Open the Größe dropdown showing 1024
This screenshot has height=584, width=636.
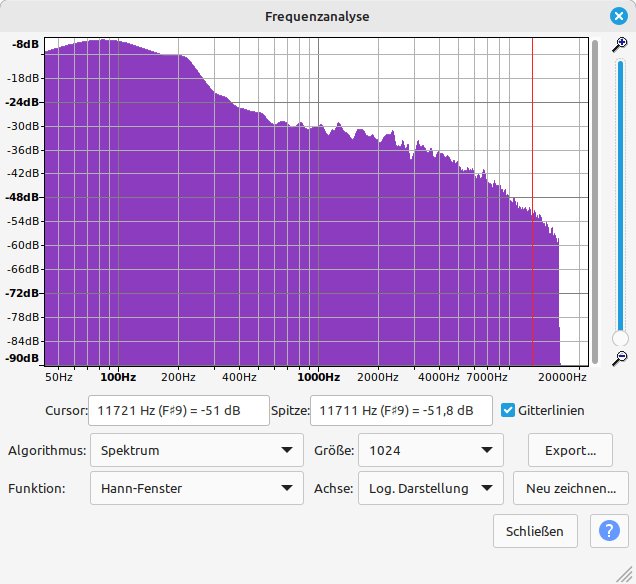tap(431, 450)
